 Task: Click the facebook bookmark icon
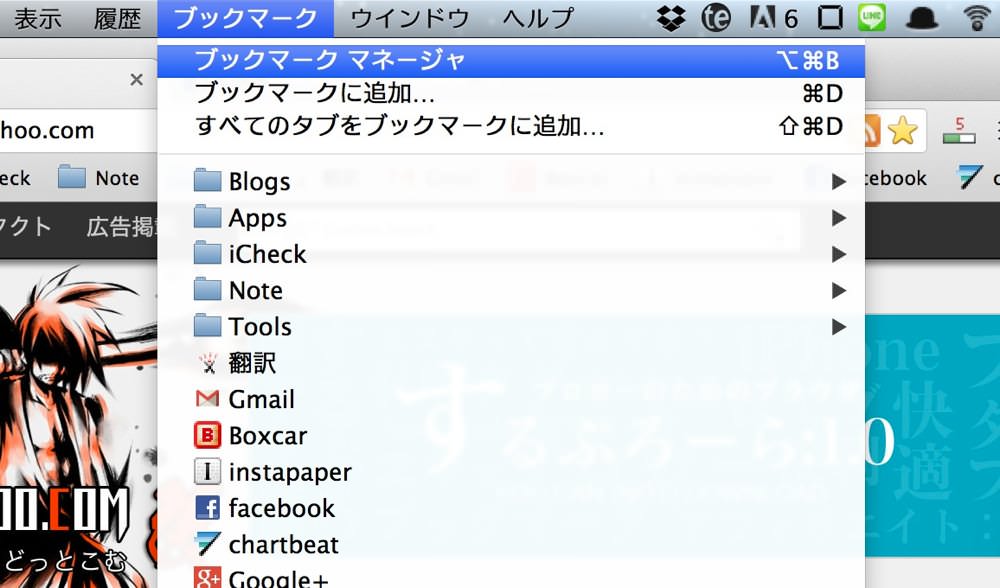[207, 508]
